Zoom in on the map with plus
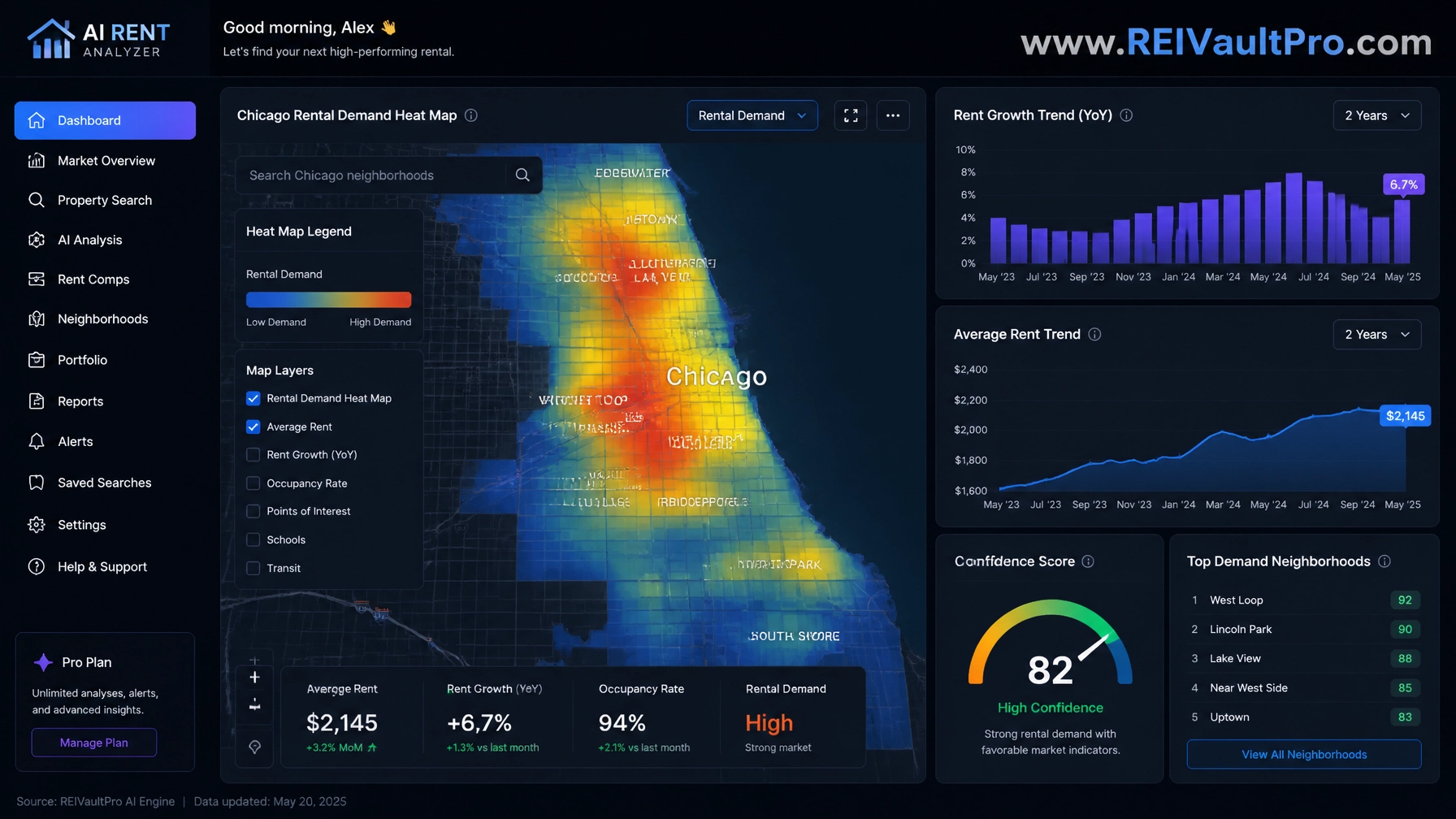 tap(254, 678)
